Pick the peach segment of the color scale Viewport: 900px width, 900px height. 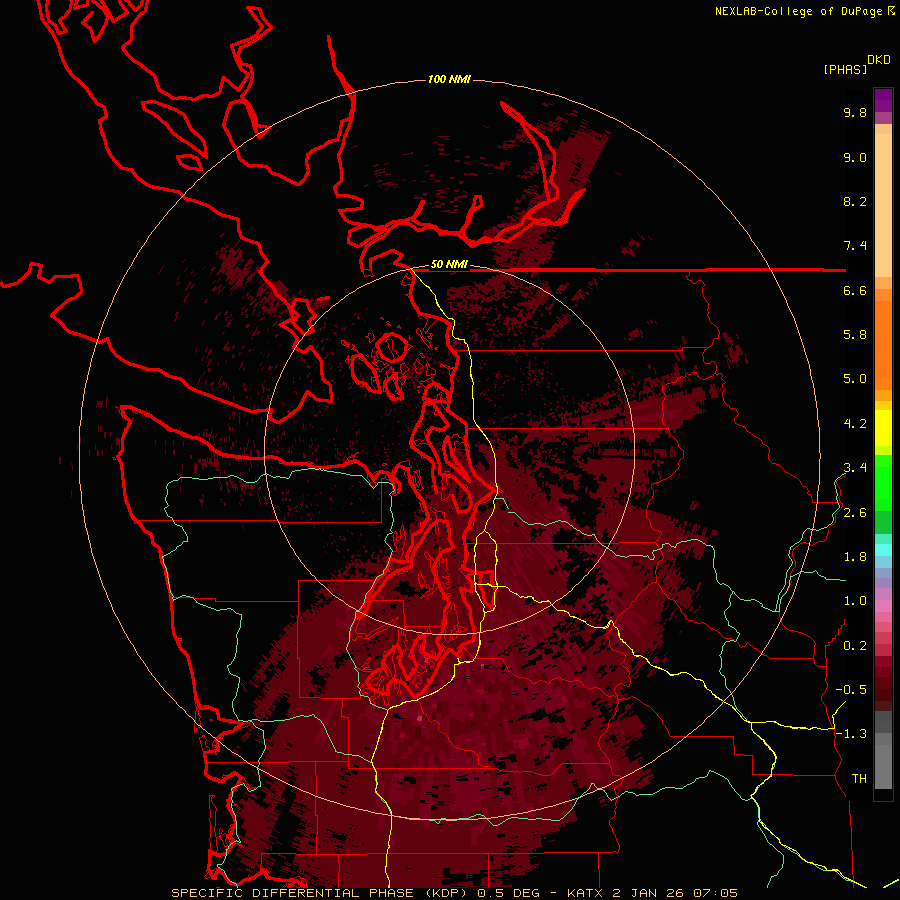pos(883,201)
